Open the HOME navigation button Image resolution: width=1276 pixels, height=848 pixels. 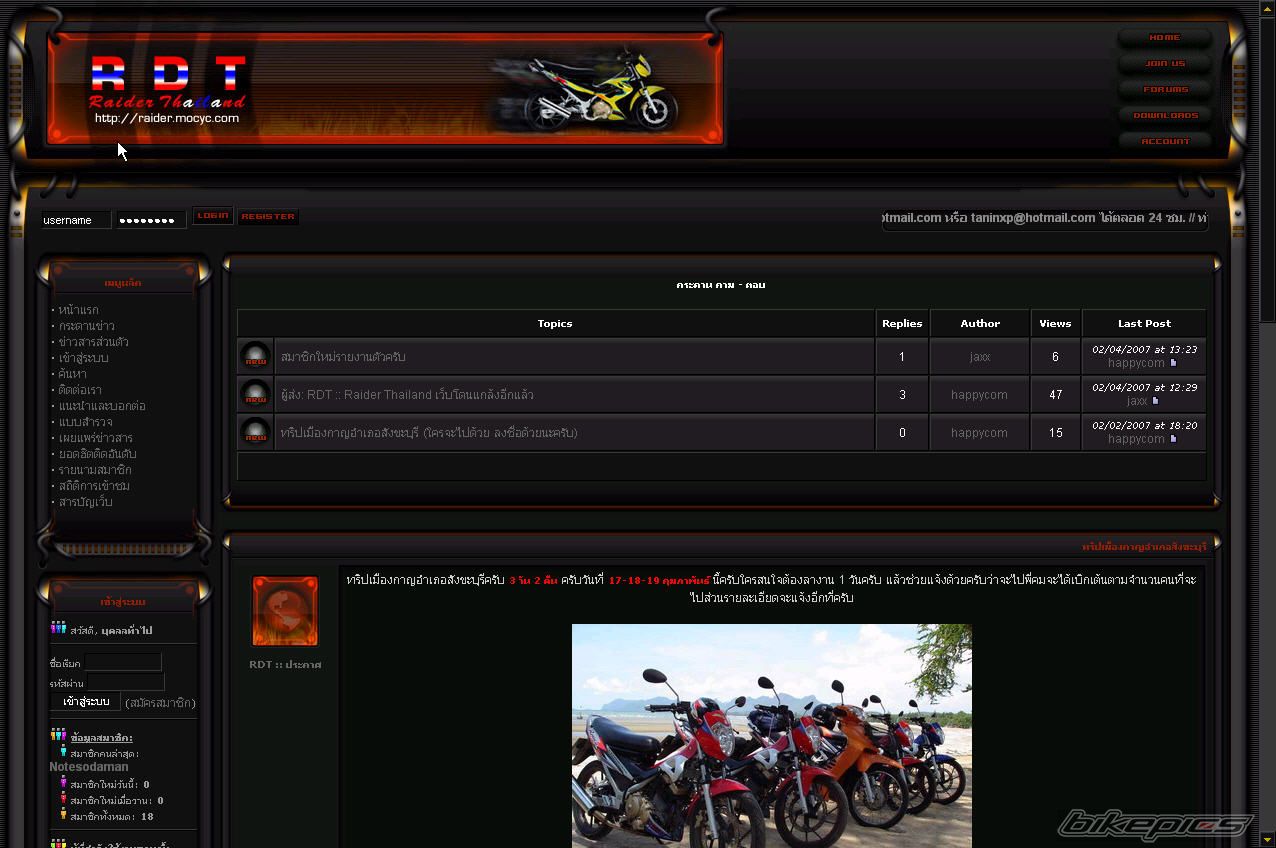pyautogui.click(x=1164, y=38)
